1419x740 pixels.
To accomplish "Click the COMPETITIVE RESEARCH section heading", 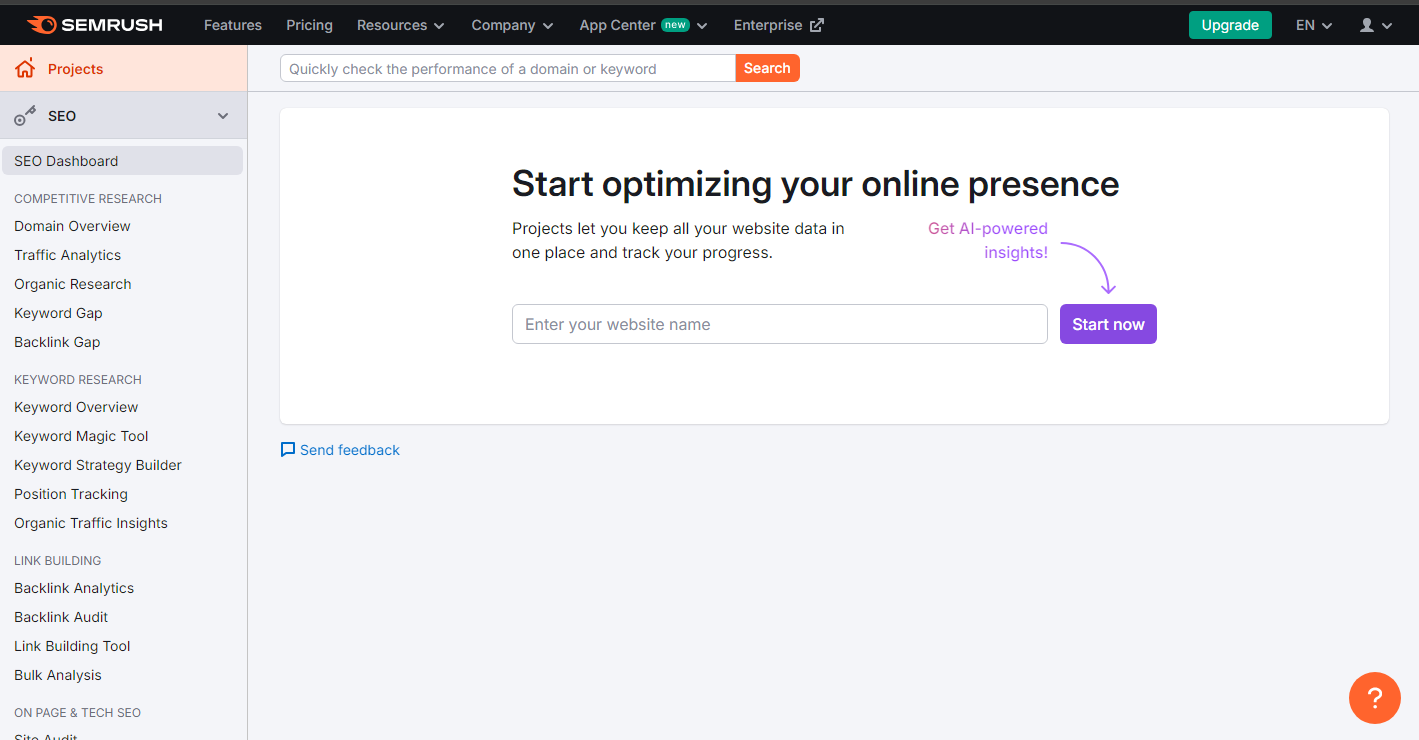I will [88, 198].
